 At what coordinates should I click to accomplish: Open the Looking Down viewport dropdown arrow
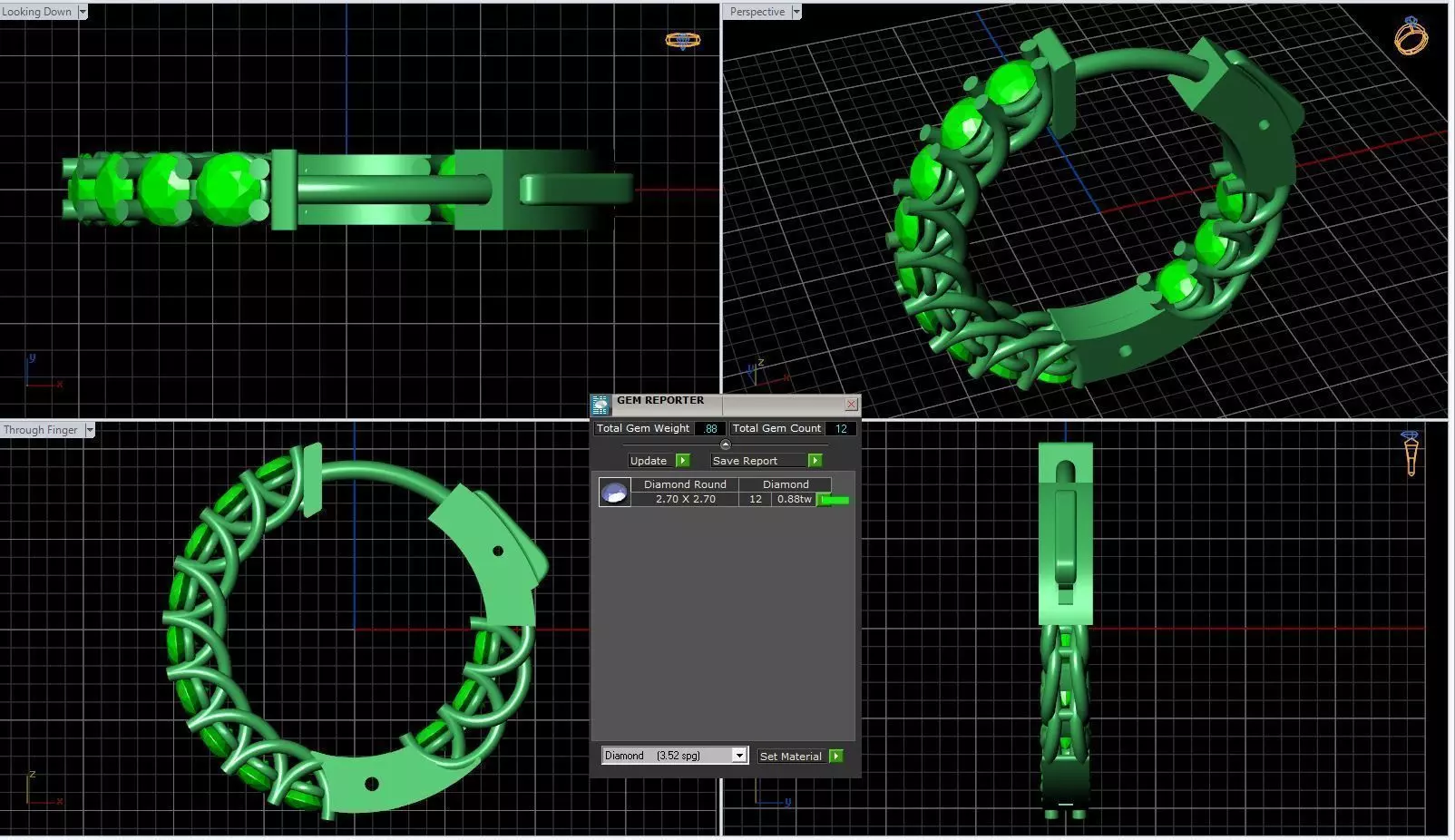pyautogui.click(x=83, y=12)
